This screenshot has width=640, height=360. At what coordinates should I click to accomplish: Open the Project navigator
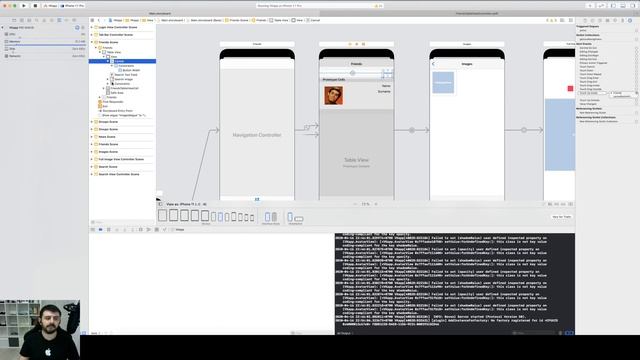14,20
